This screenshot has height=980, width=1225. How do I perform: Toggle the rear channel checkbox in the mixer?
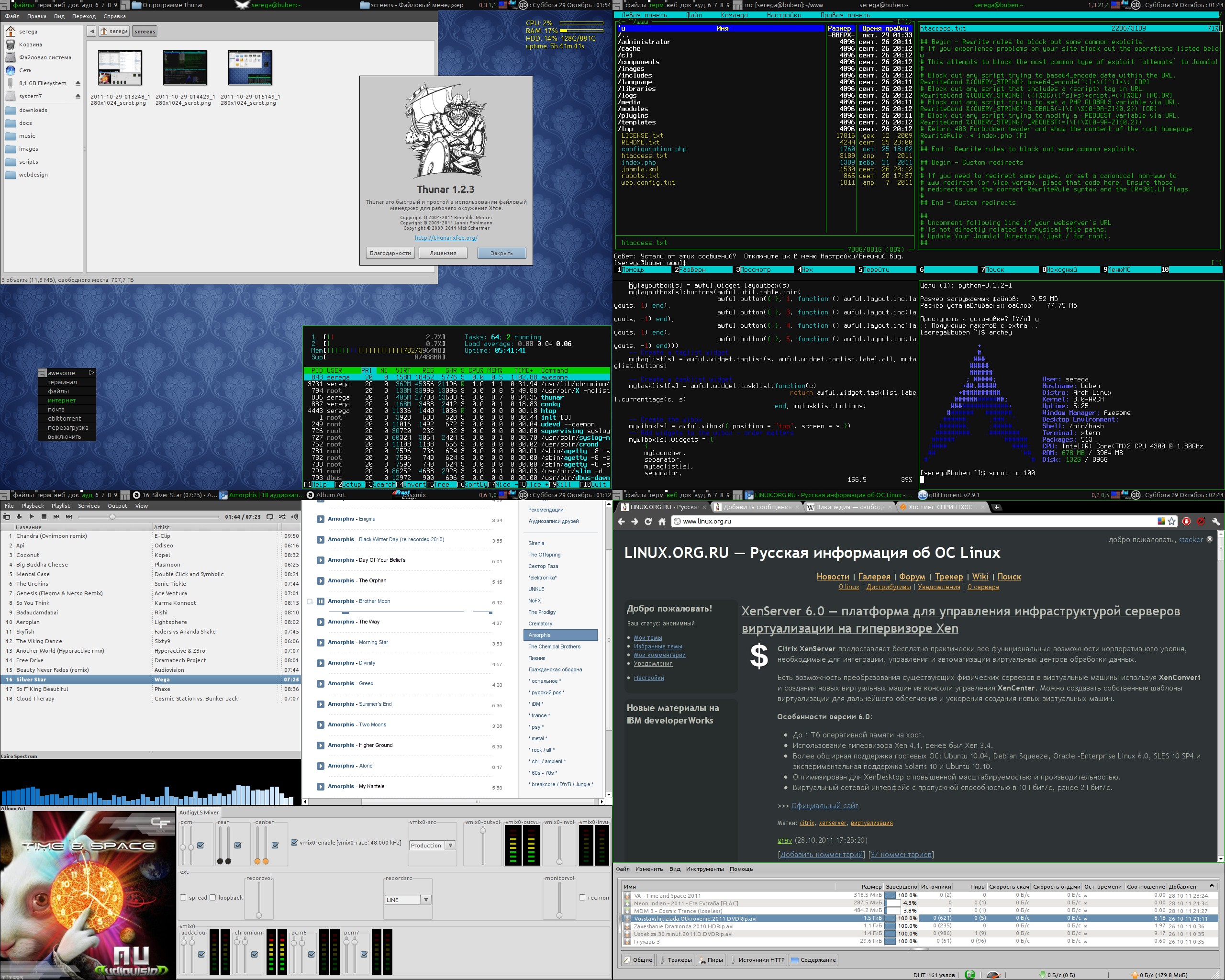(x=238, y=846)
